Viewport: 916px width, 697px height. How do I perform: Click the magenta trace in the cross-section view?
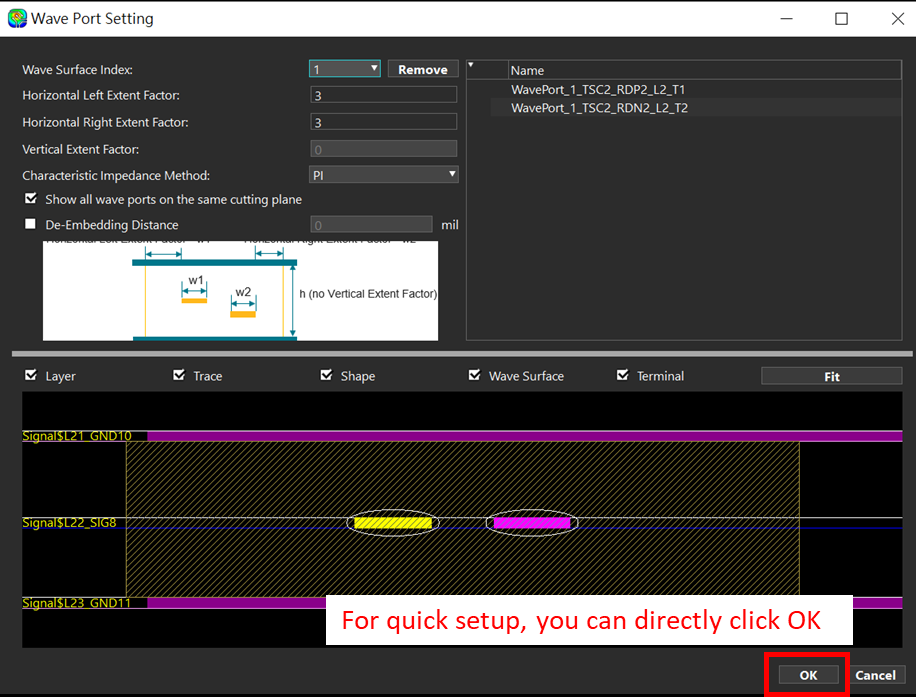pyautogui.click(x=532, y=523)
